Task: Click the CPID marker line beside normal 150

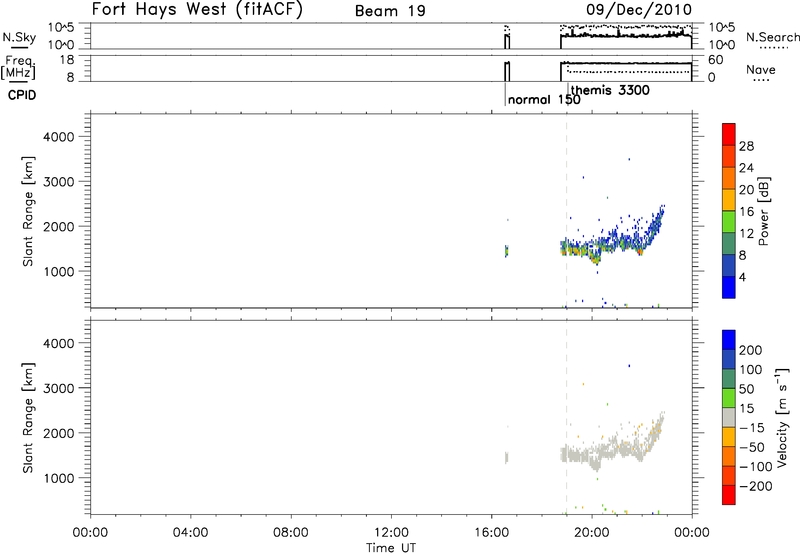Action: [x=505, y=94]
